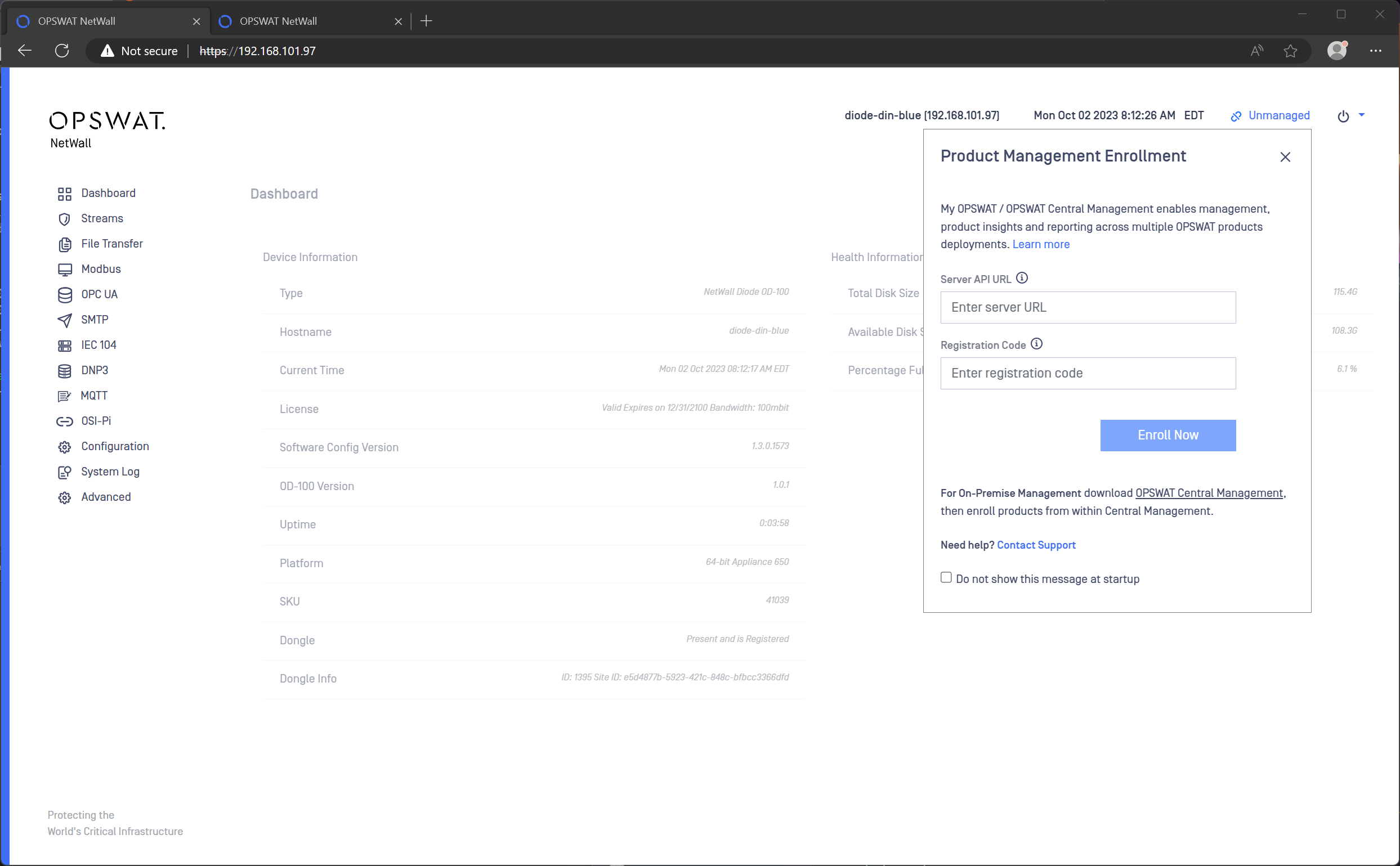This screenshot has height=866, width=1400.
Task: Click the OPSWAT NetWall logo
Action: (106, 130)
